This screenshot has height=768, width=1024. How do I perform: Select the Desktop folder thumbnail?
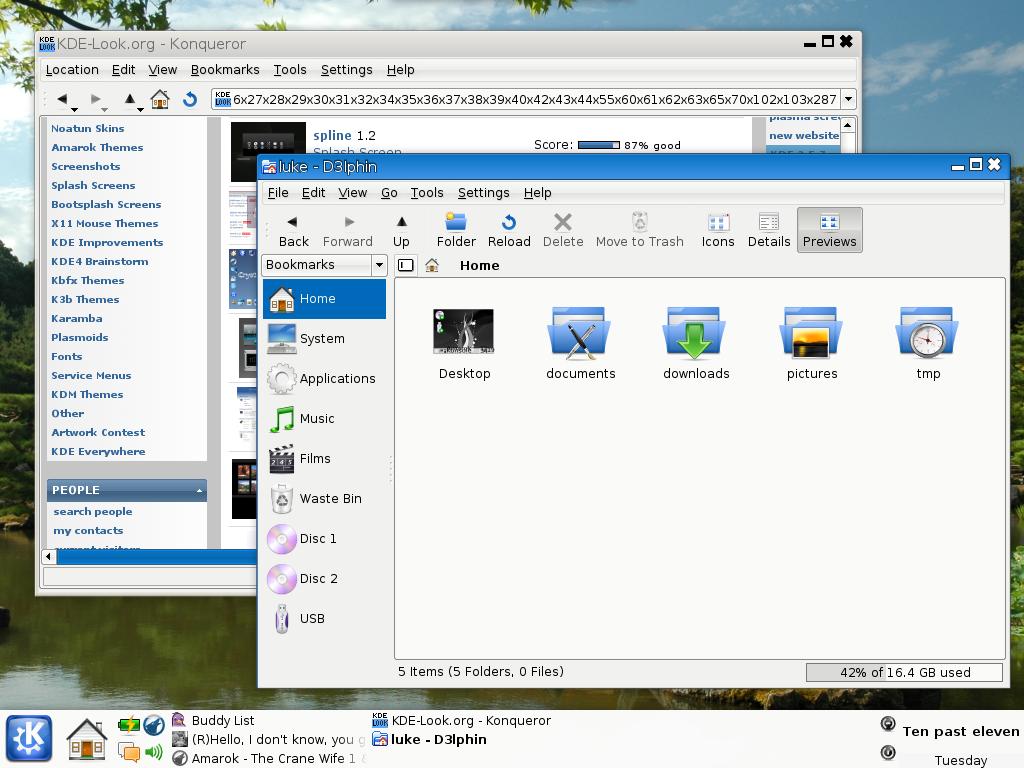(464, 332)
